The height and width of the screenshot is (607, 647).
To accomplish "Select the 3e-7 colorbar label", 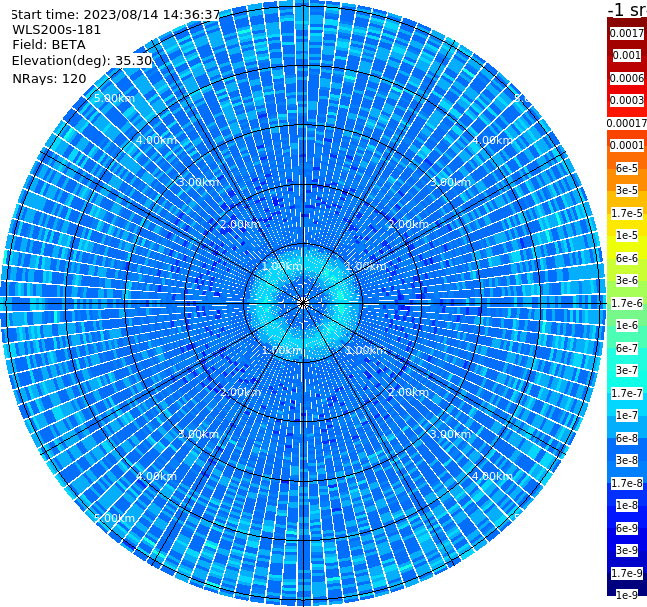I will point(627,371).
